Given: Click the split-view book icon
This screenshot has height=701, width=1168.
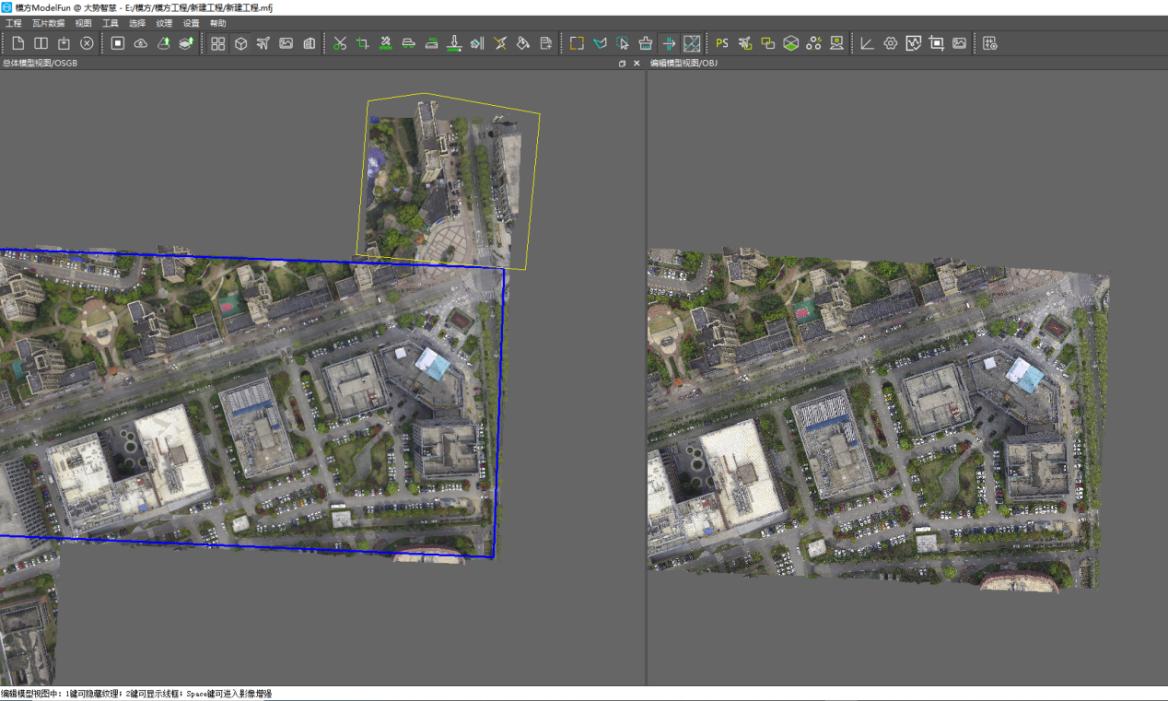Looking at the screenshot, I should [x=41, y=43].
